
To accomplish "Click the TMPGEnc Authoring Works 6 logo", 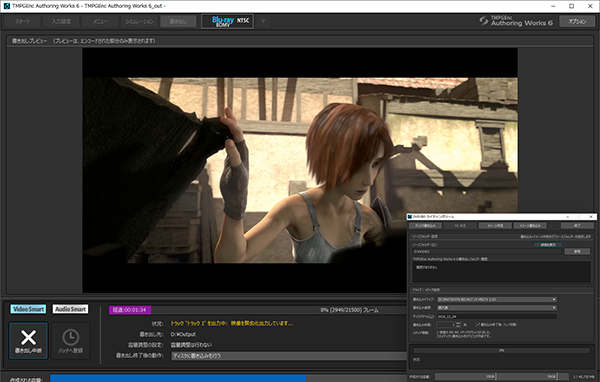I will [x=516, y=21].
